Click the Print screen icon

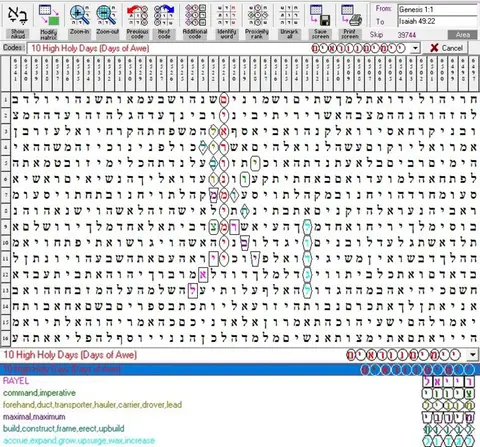(351, 15)
